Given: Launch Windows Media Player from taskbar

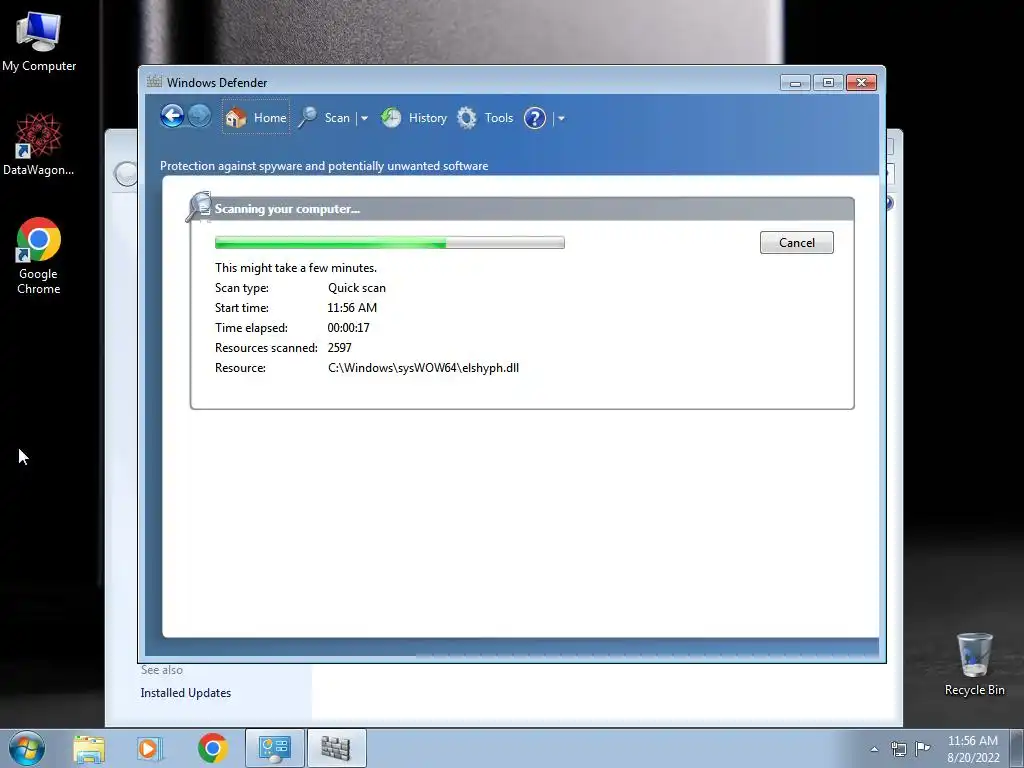Looking at the screenshot, I should [150, 748].
